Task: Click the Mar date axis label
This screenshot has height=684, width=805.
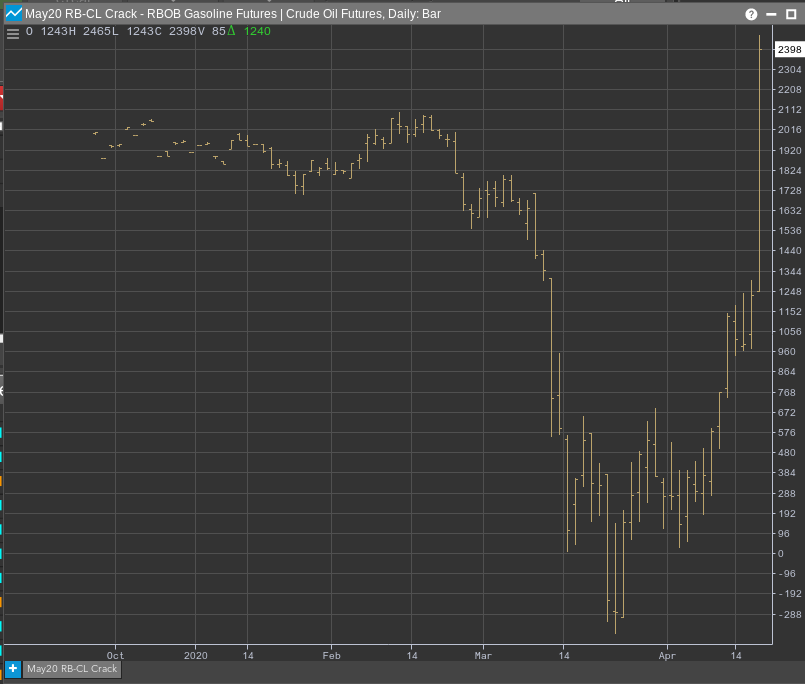Action: [483, 655]
